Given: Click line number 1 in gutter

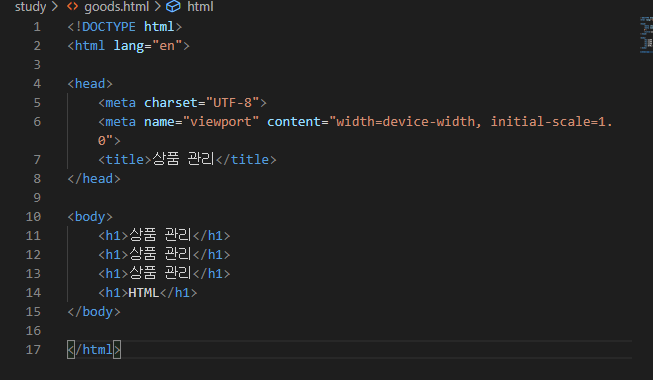Looking at the screenshot, I should [x=37, y=27].
